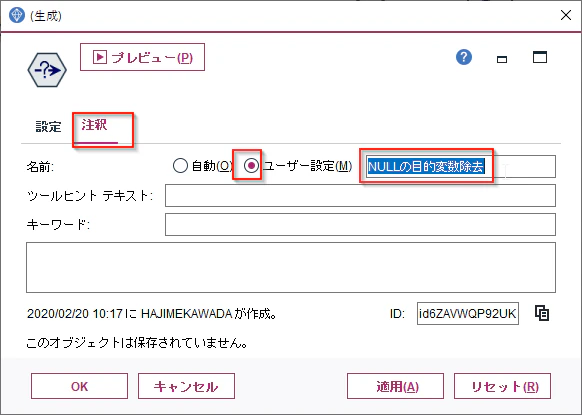
Task: Click the キャンセル button
Action: pyautogui.click(x=186, y=386)
